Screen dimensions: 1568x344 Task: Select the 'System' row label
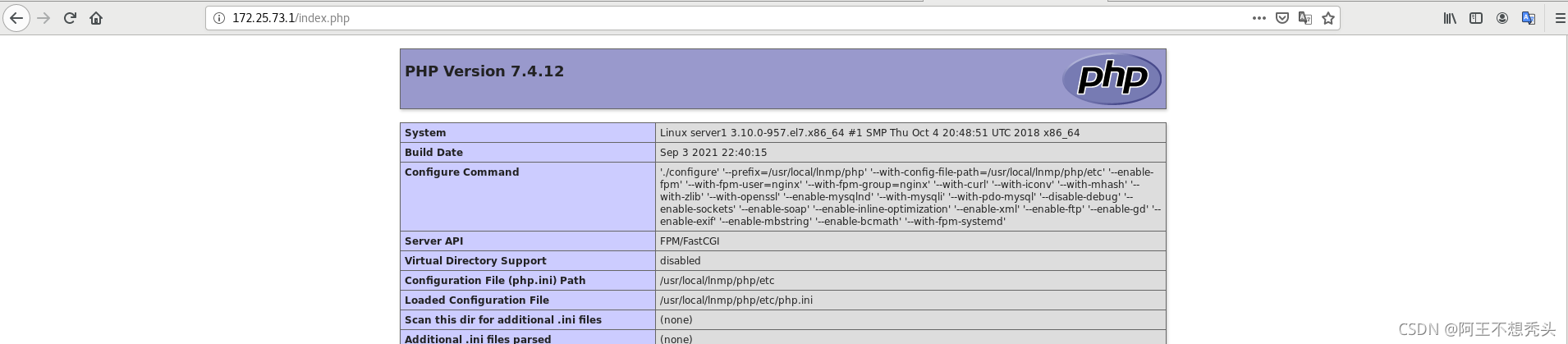[425, 133]
